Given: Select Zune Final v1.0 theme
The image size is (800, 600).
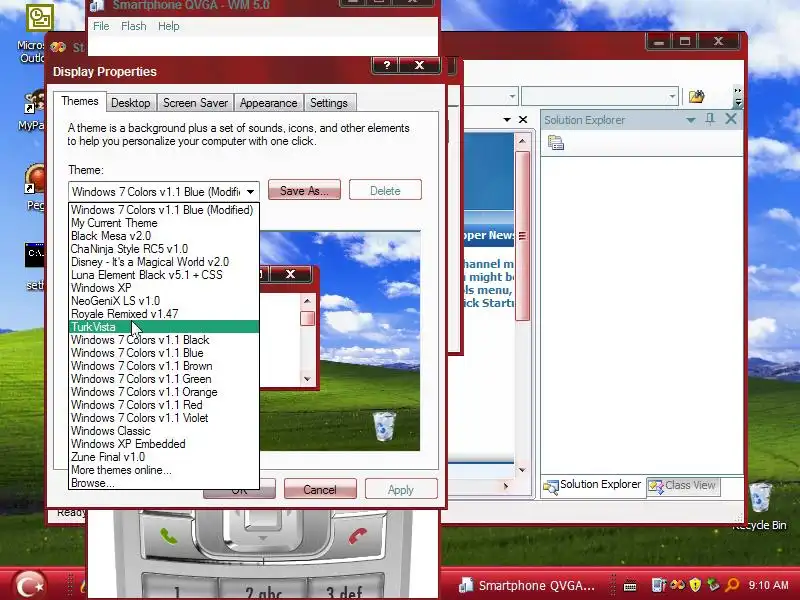Looking at the screenshot, I should 163,457.
